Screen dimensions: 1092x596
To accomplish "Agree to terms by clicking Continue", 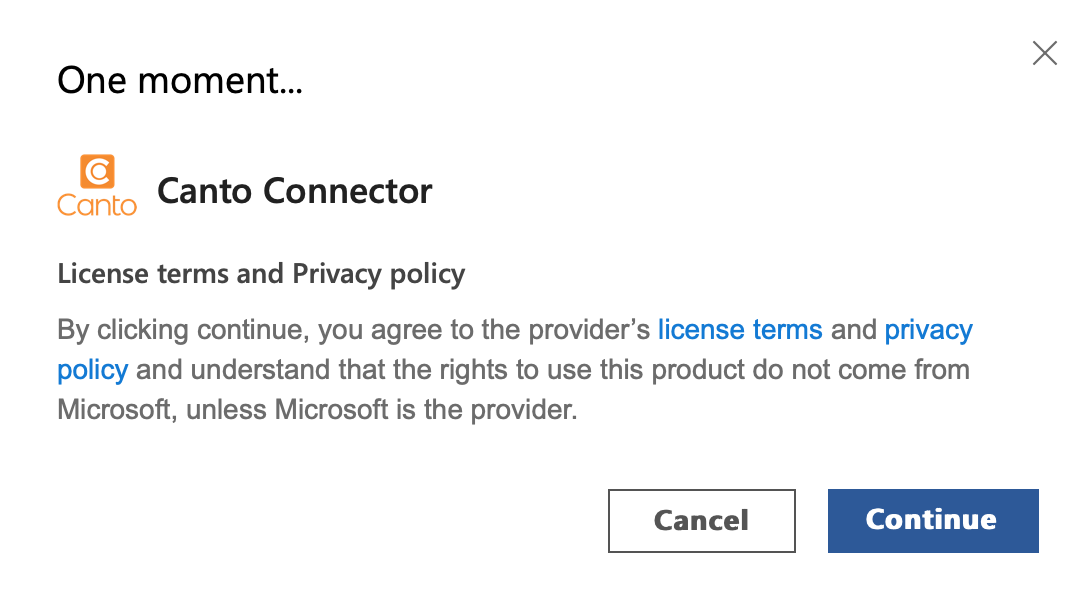I will click(932, 520).
